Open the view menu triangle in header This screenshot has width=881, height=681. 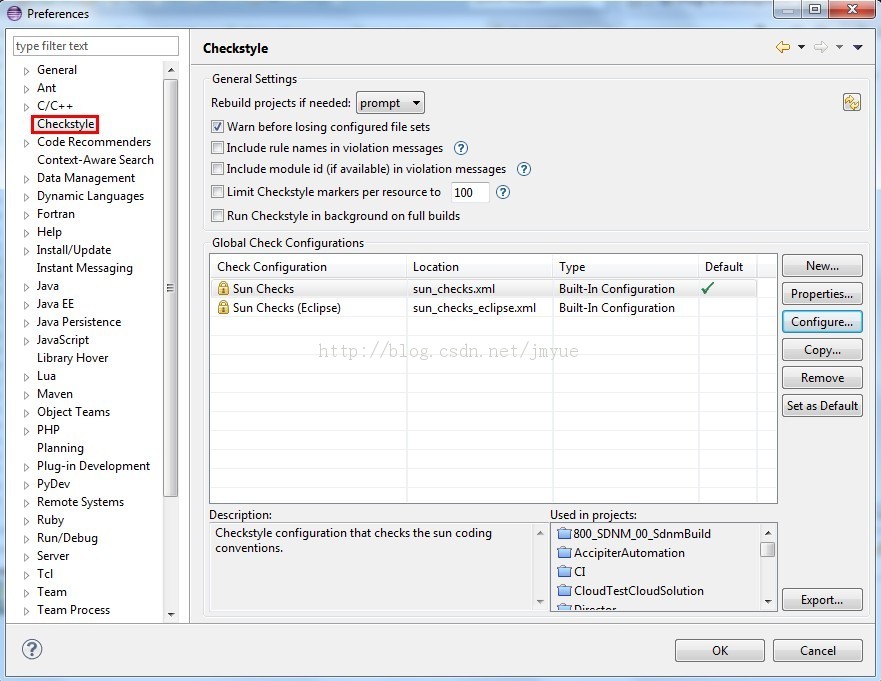point(858,48)
